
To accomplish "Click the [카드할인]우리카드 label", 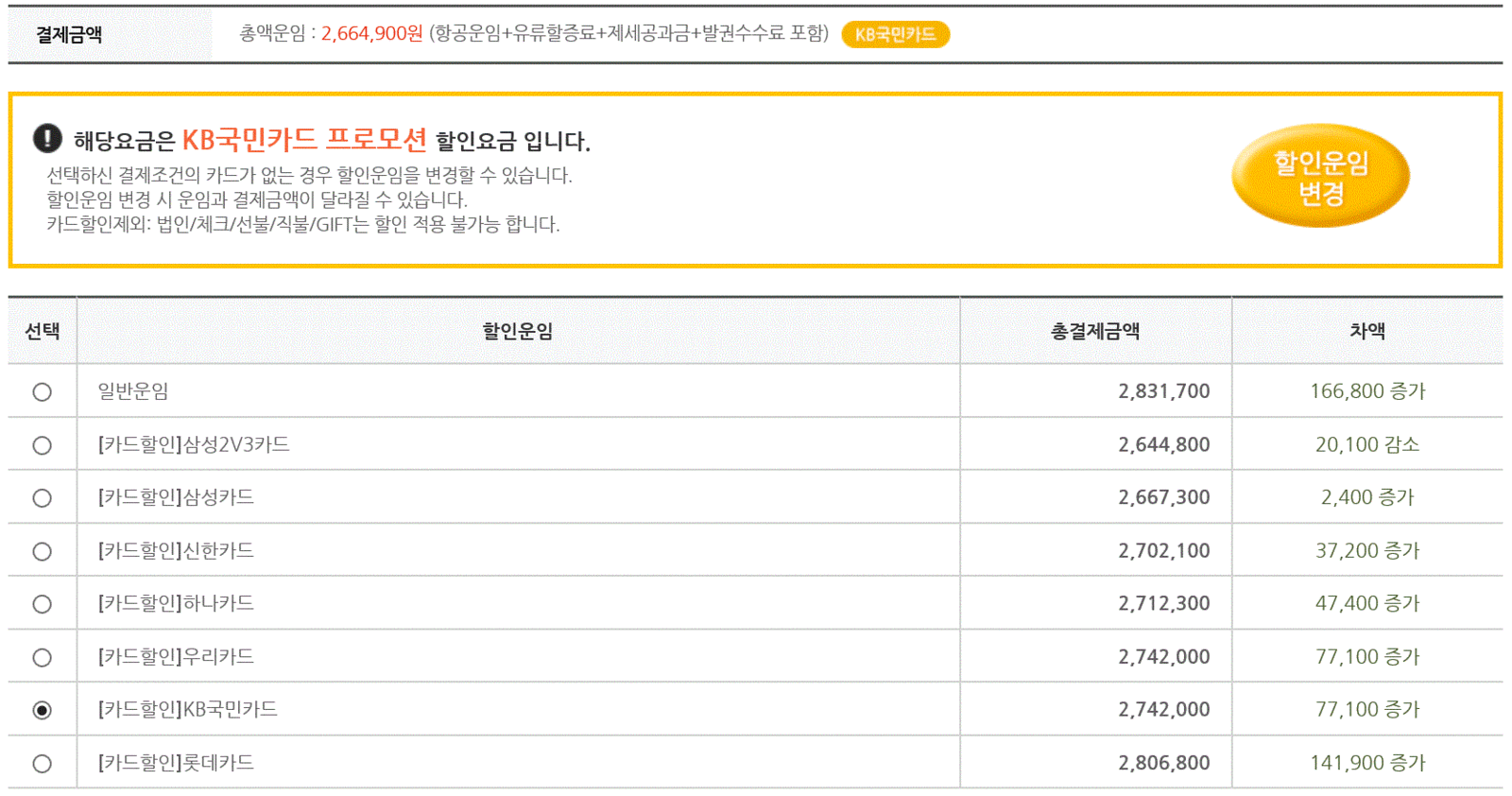I will (x=176, y=656).
